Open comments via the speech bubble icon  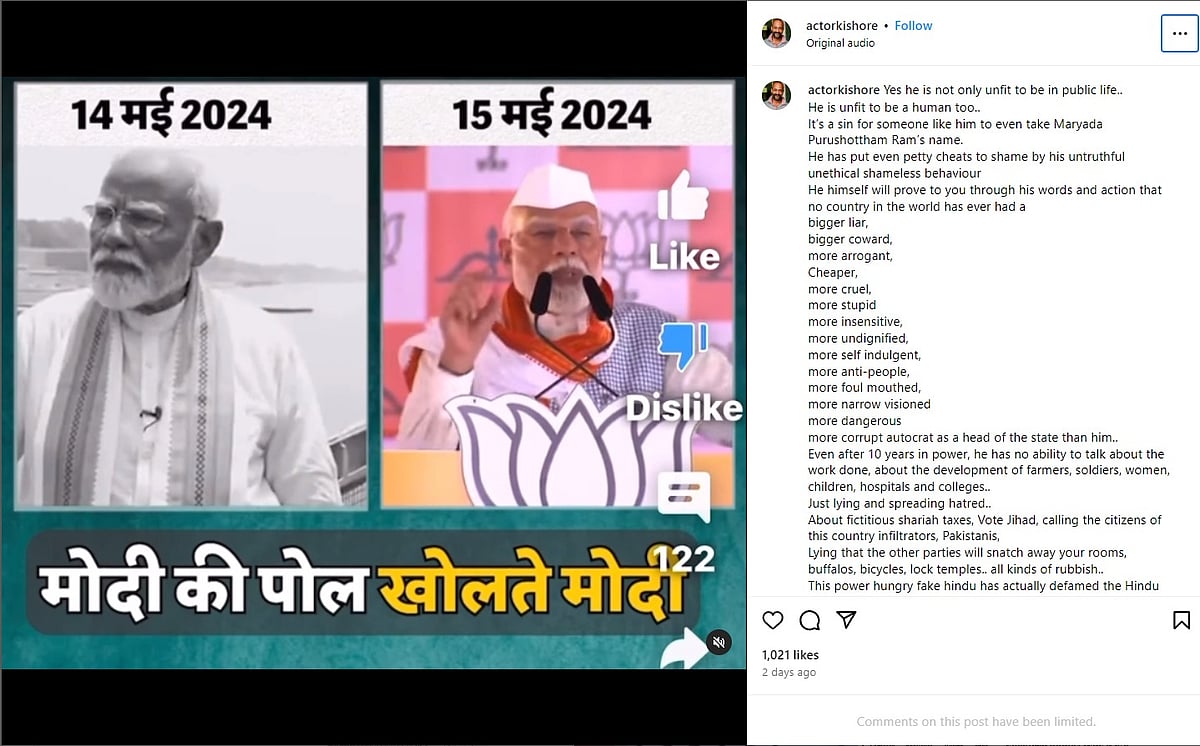pyautogui.click(x=810, y=620)
